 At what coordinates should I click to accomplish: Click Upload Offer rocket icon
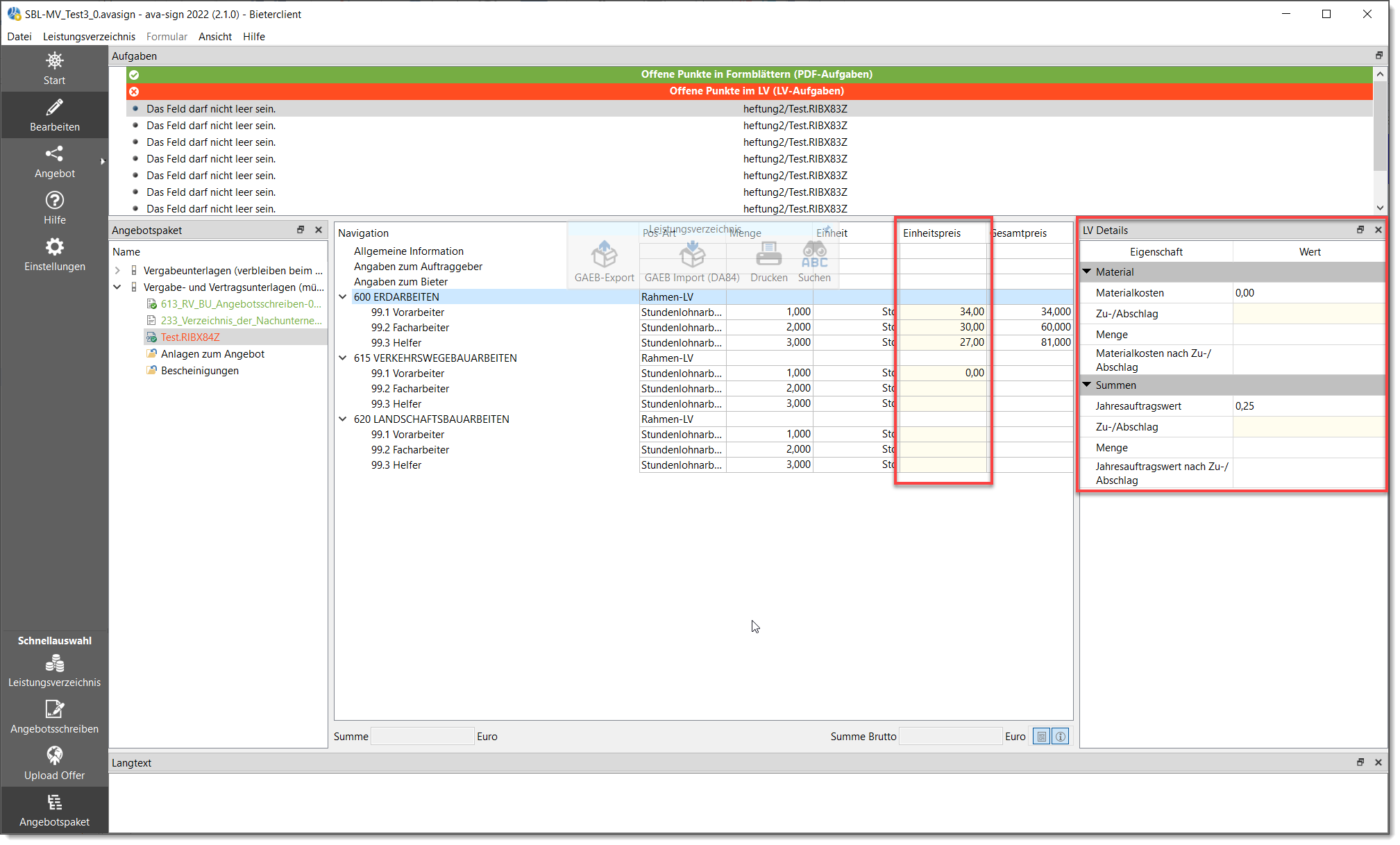tap(54, 755)
